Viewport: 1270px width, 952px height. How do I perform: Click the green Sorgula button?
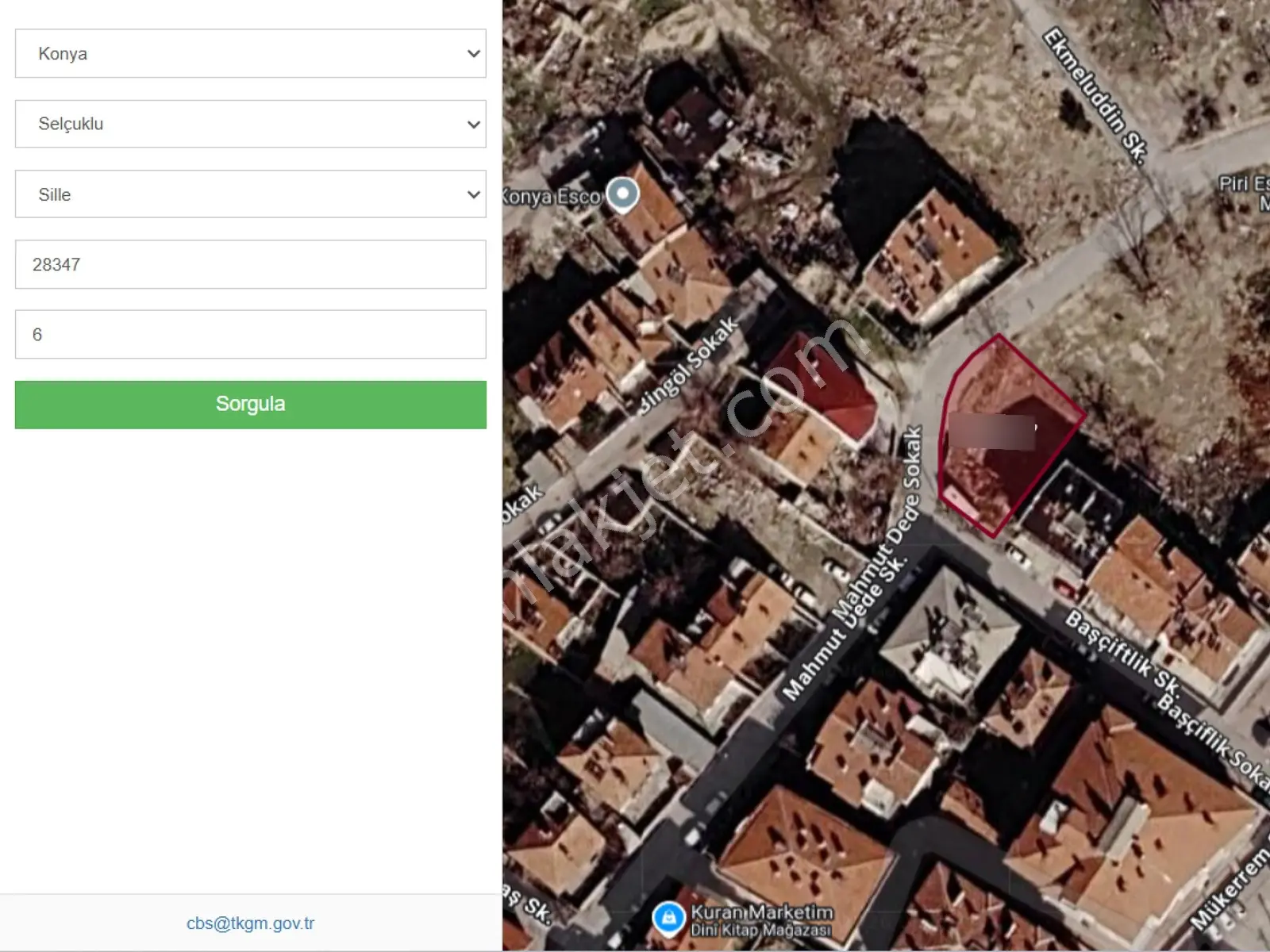pyautogui.click(x=250, y=405)
